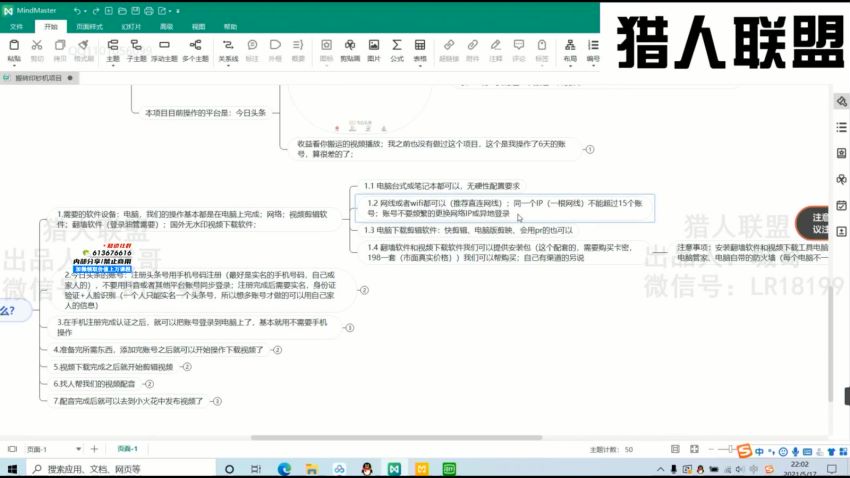Expand node 5.视频下载完成之后 children counter

(x=187, y=367)
